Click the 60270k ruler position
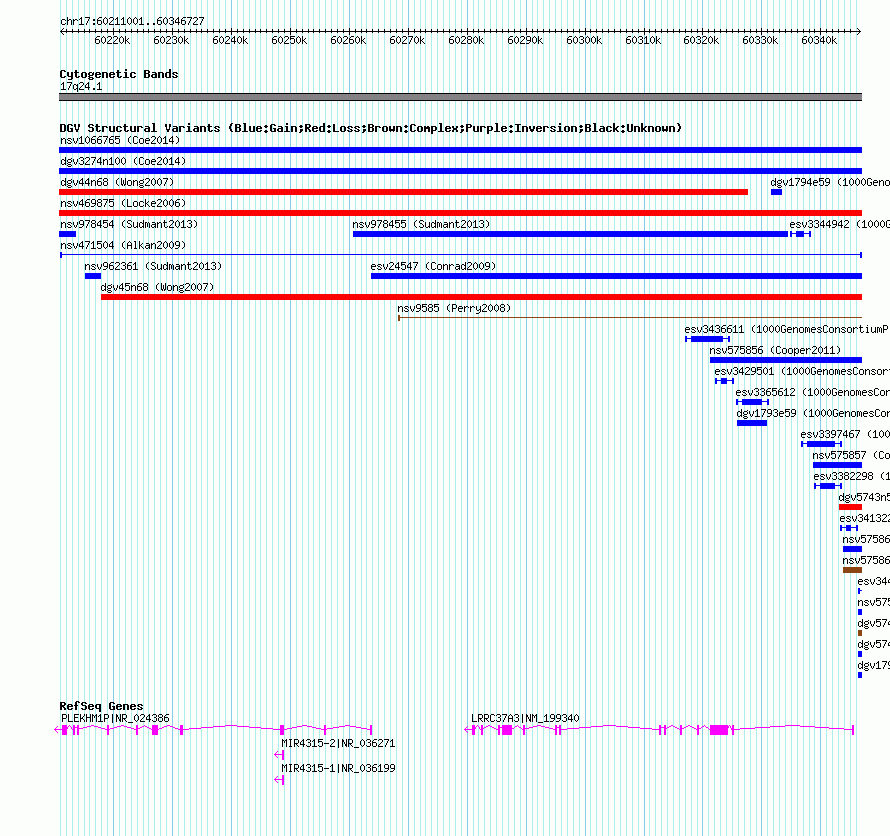890x836 pixels. click(x=408, y=40)
